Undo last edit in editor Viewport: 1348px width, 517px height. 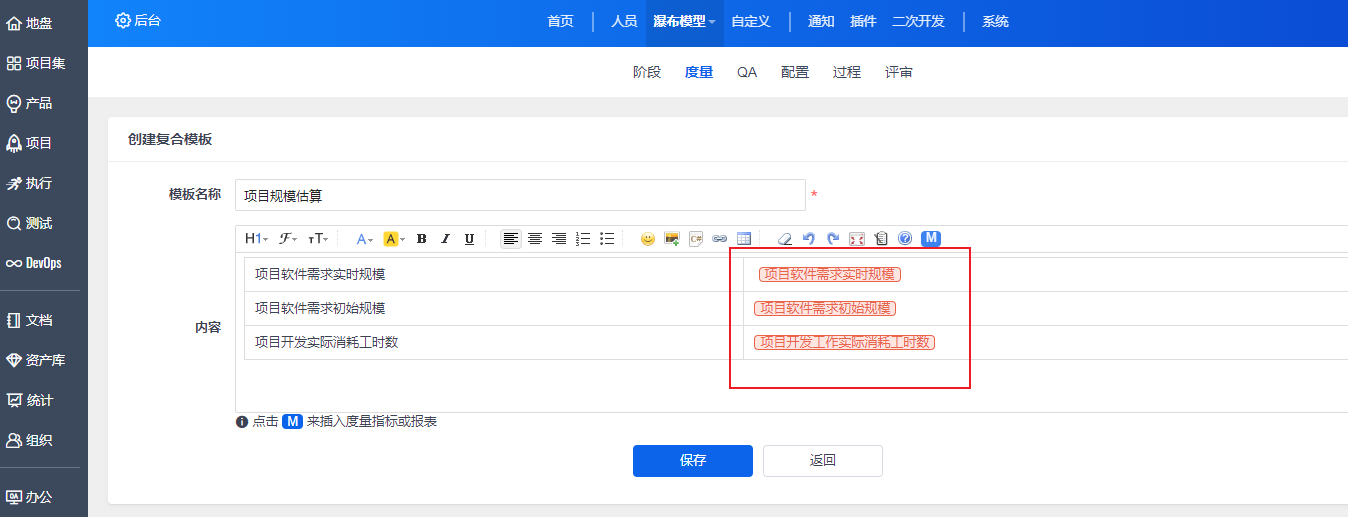pos(809,239)
